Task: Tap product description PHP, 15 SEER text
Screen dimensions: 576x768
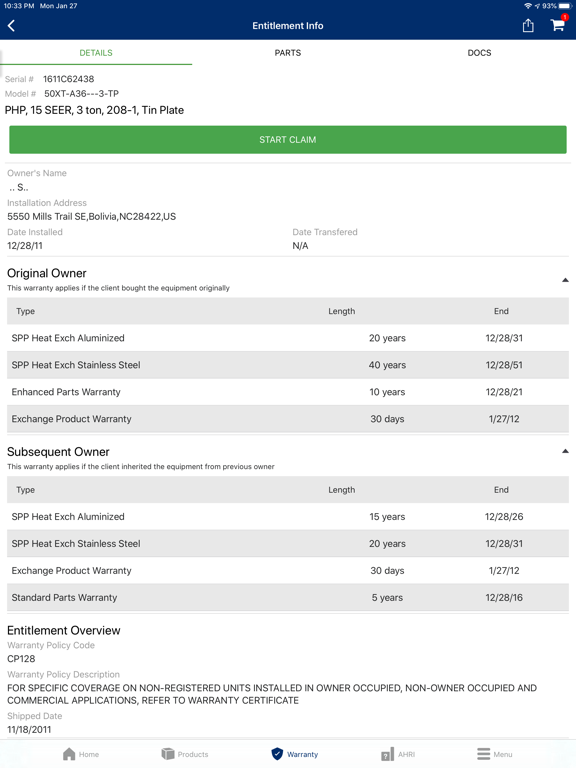Action: click(x=94, y=110)
